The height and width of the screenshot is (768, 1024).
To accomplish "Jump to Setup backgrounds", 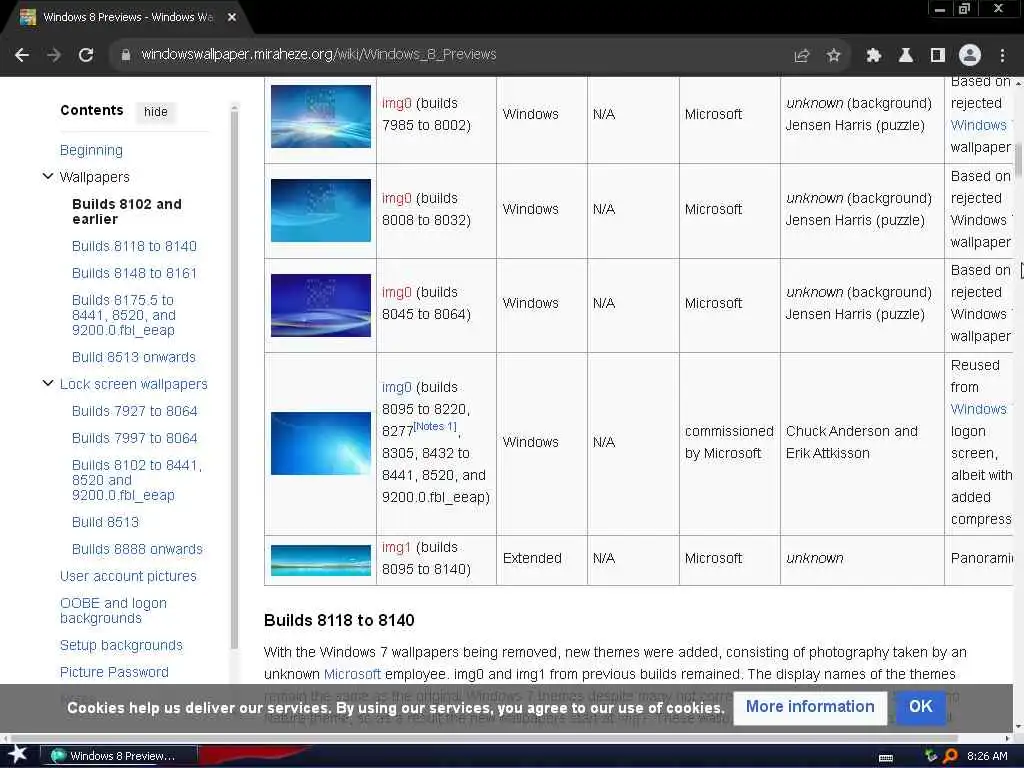I will (121, 645).
